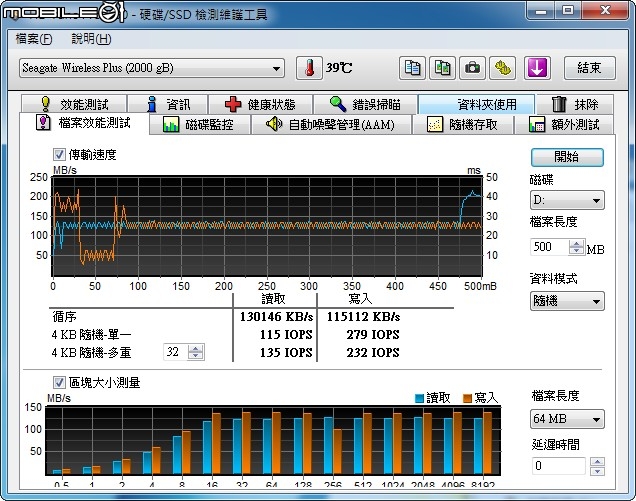Switch to 額外測試 extra tests tab
The image size is (636, 501).
pyautogui.click(x=564, y=125)
